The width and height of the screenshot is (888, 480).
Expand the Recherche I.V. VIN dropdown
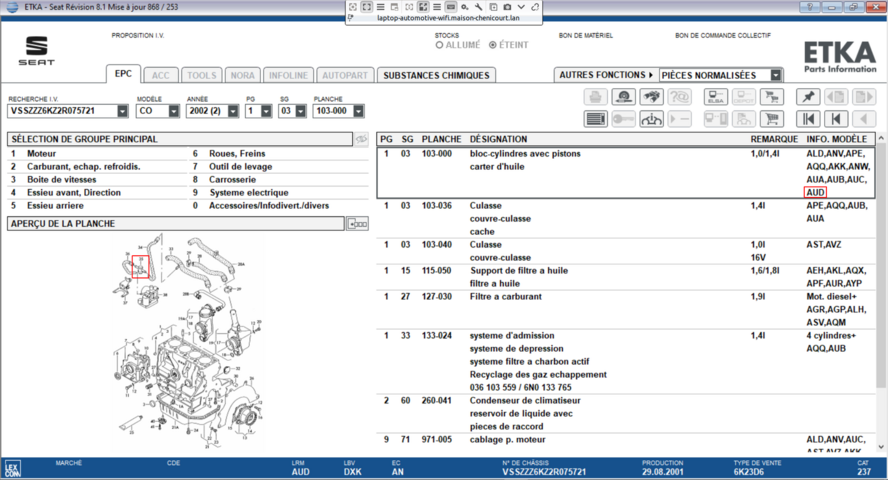point(122,111)
